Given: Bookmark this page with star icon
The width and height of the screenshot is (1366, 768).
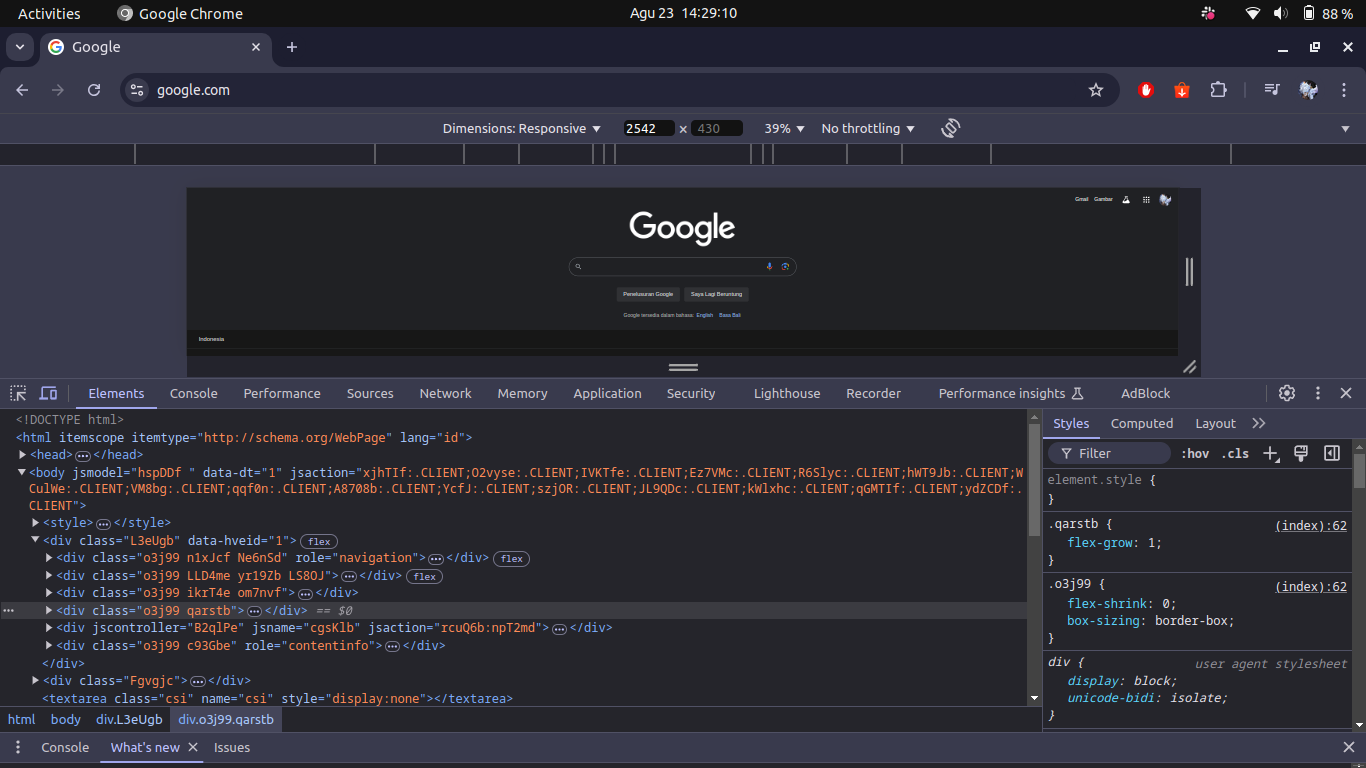Looking at the screenshot, I should 1096,90.
